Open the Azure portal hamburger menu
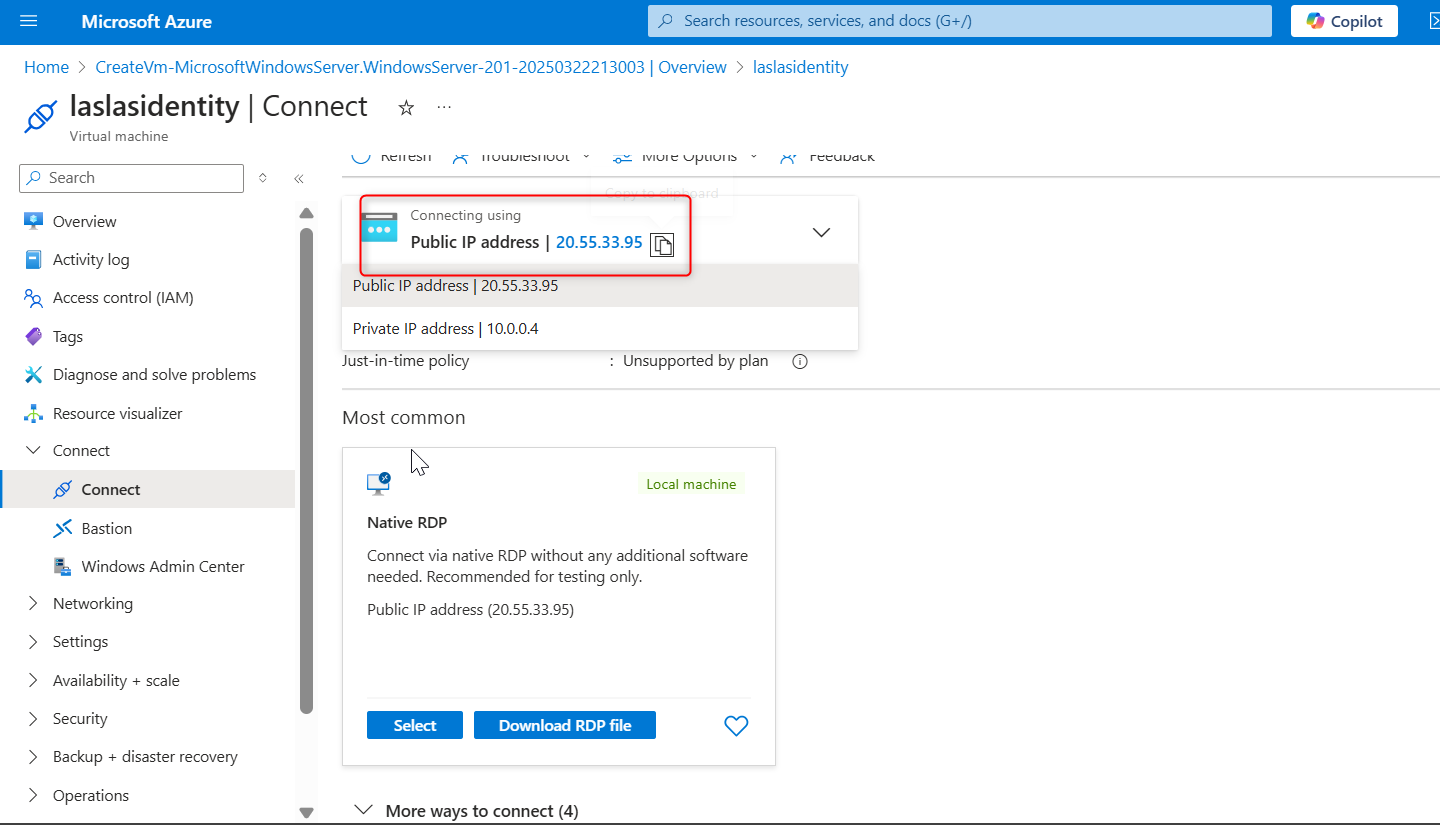The image size is (1440, 825). [x=28, y=21]
